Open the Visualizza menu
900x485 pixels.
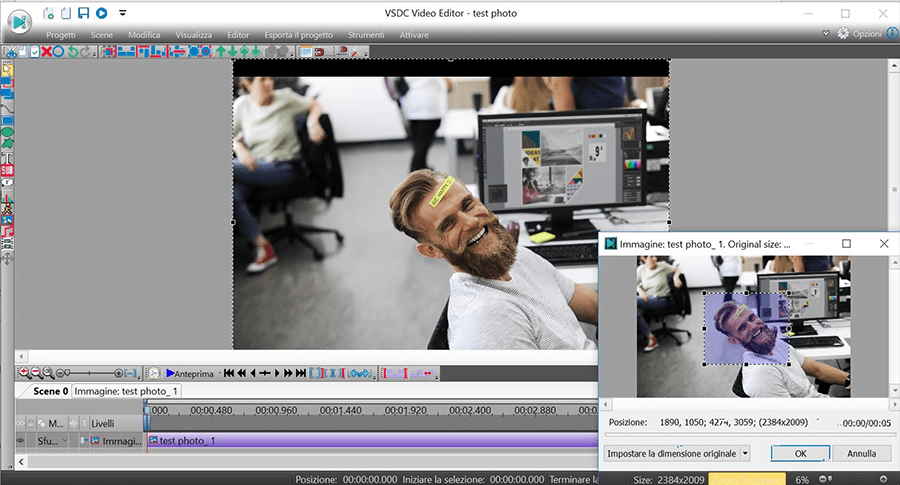click(193, 35)
